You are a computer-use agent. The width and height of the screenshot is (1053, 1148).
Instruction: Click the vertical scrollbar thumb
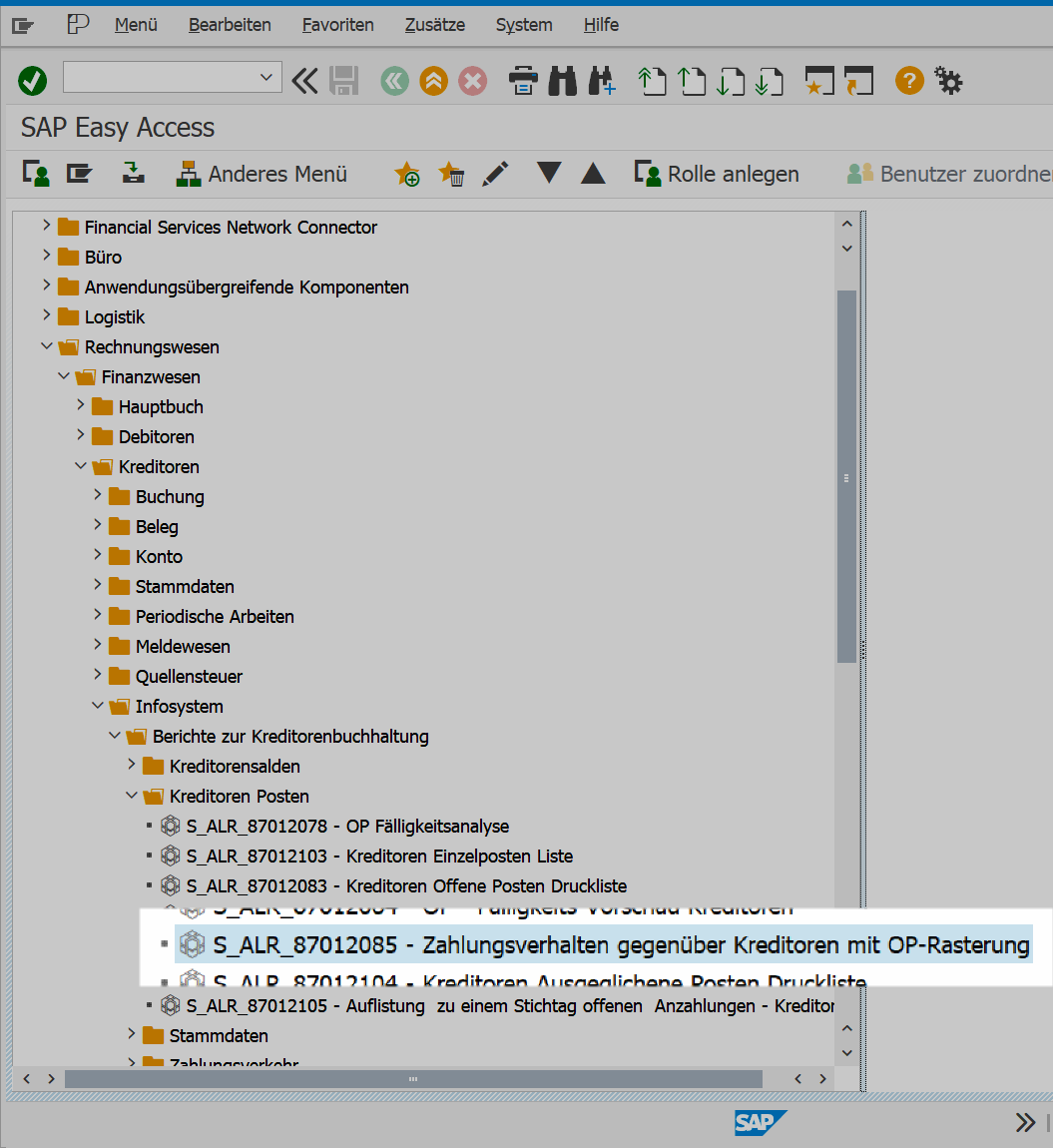(846, 476)
